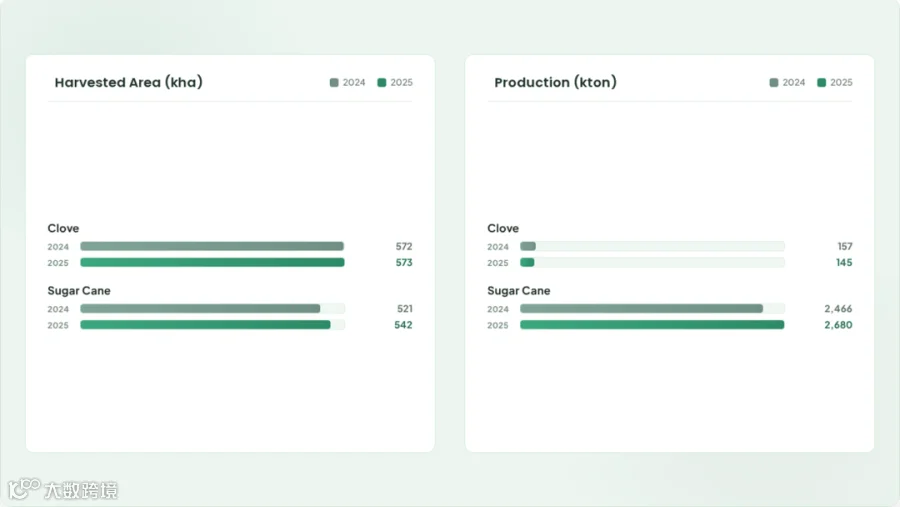Click the Sugar Cane label in Harvested Area

tap(79, 291)
